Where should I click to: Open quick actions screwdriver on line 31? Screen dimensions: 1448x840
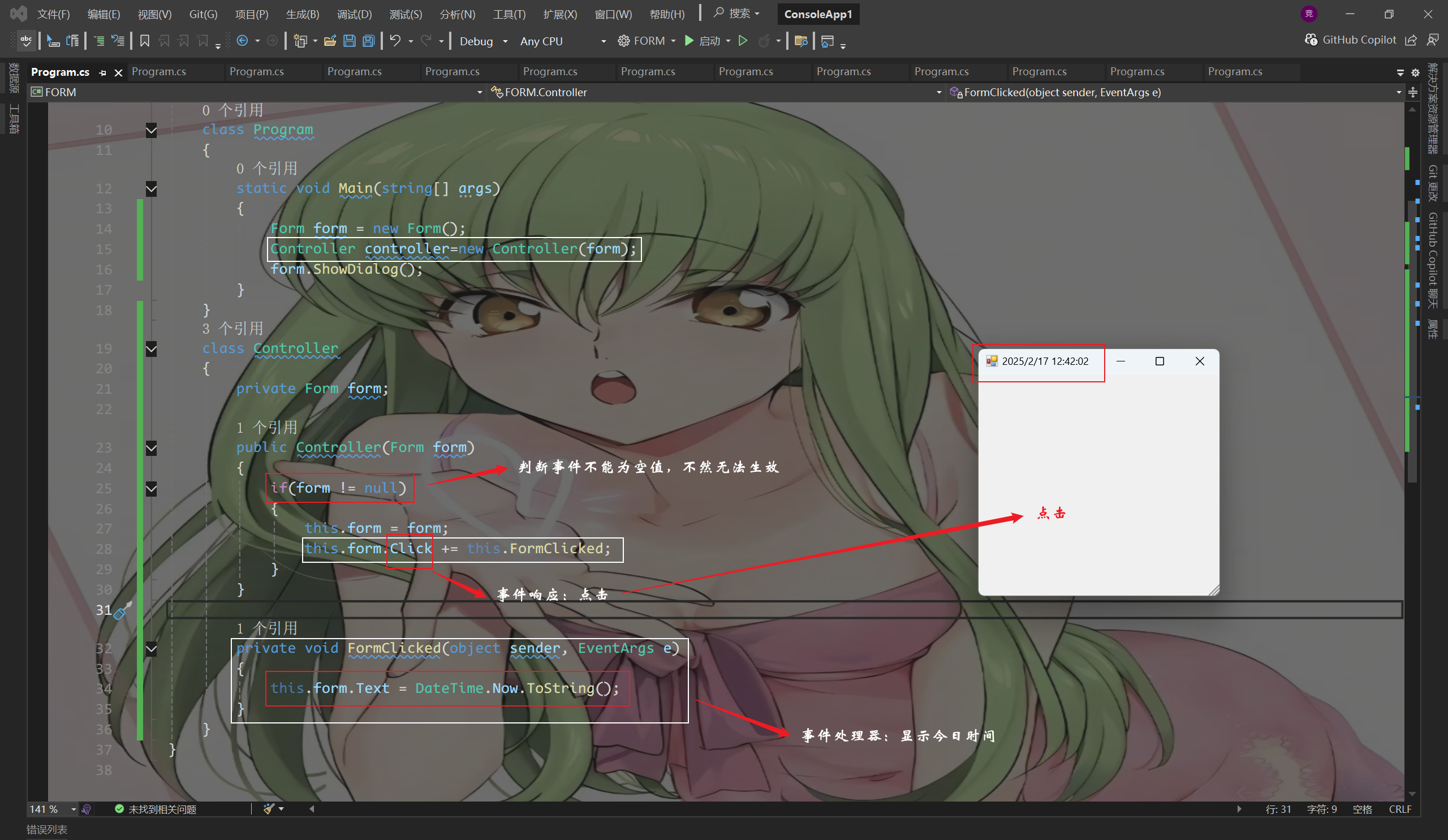pyautogui.click(x=122, y=611)
